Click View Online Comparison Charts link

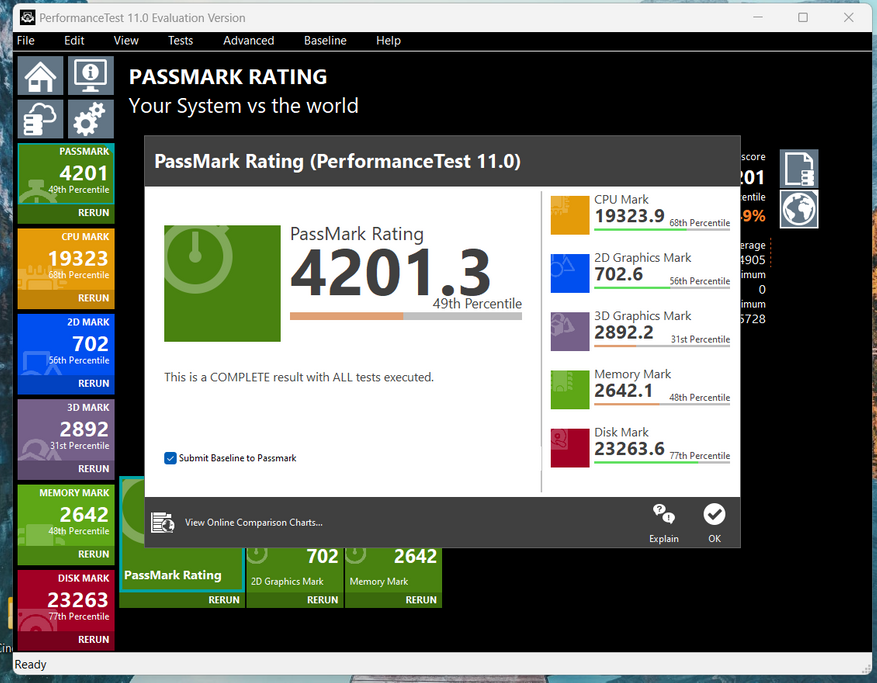click(253, 522)
